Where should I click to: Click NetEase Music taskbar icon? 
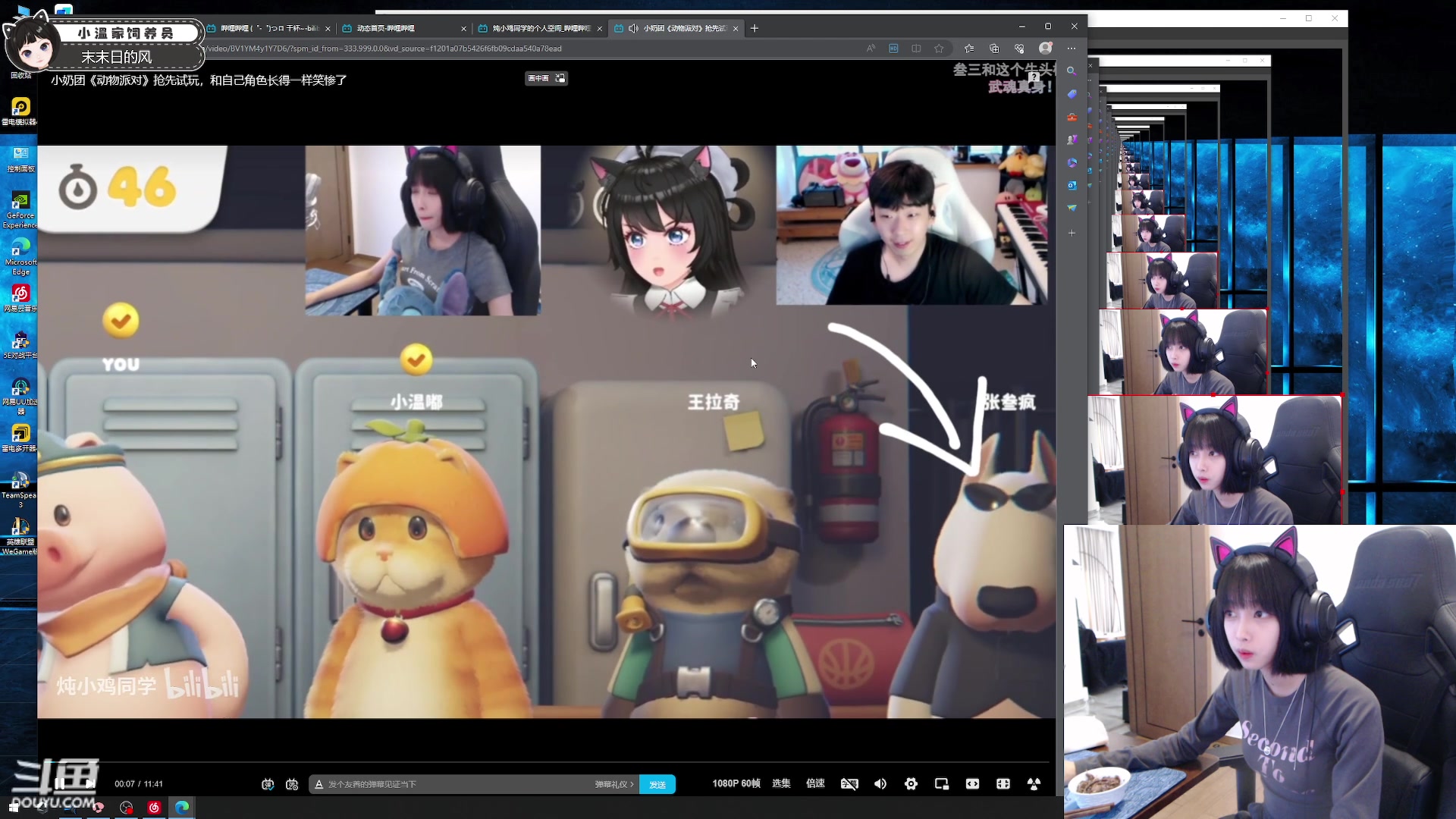coord(154,808)
